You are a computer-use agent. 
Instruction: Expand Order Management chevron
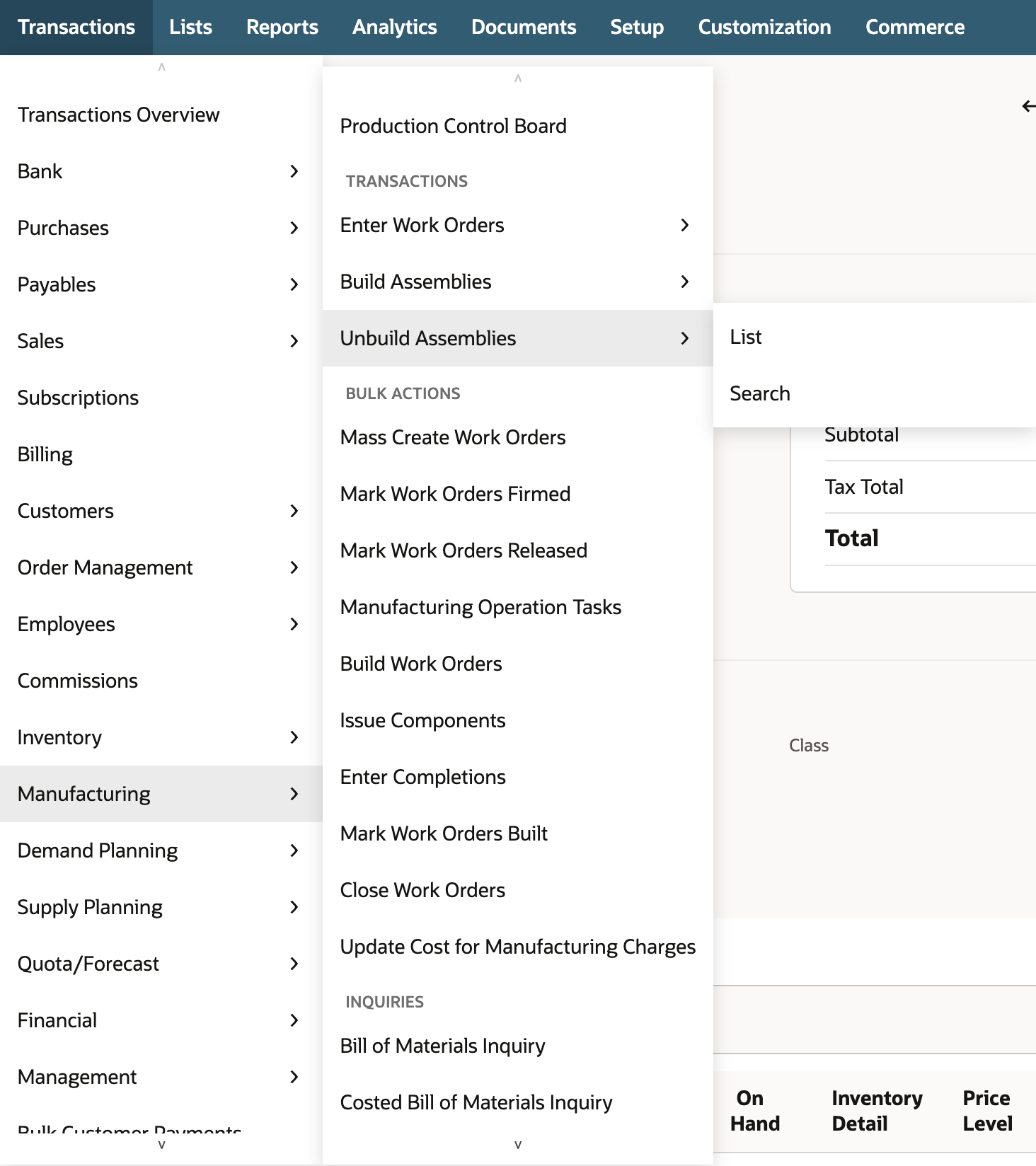(294, 567)
